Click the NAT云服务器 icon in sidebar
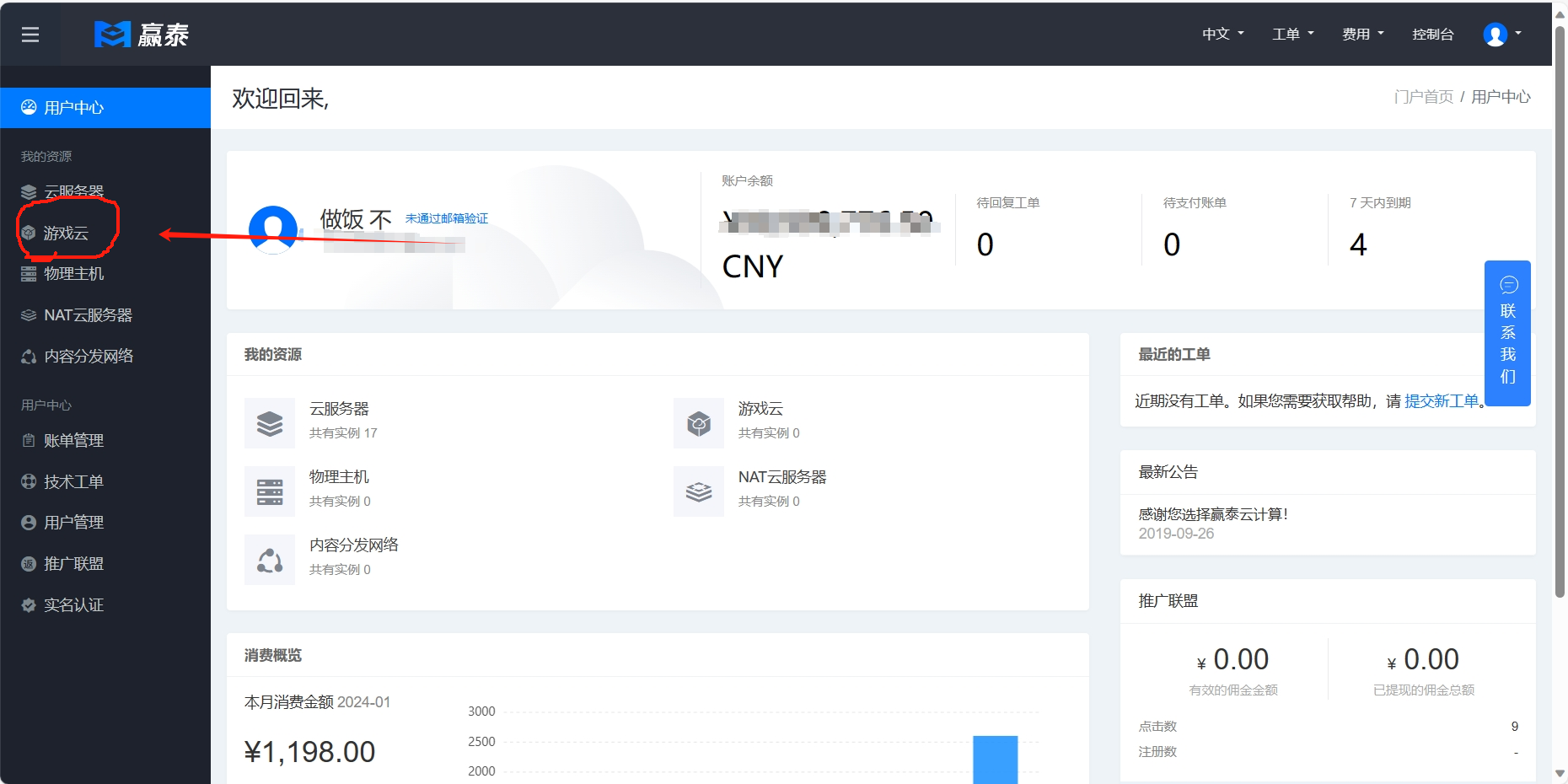Image resolution: width=1568 pixels, height=784 pixels. coord(29,315)
